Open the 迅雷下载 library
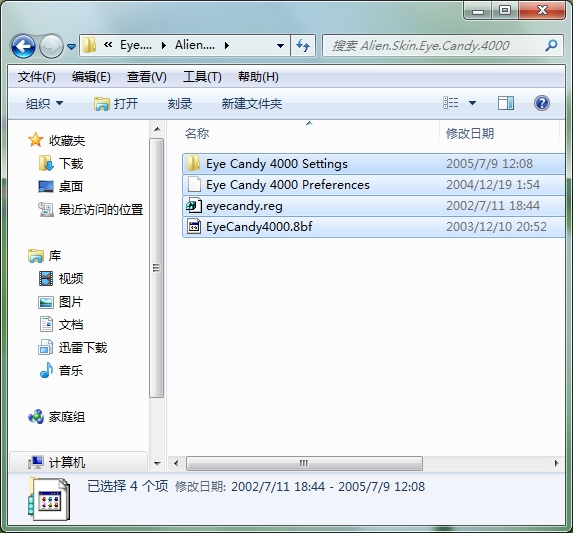The width and height of the screenshot is (573, 533). (83, 348)
